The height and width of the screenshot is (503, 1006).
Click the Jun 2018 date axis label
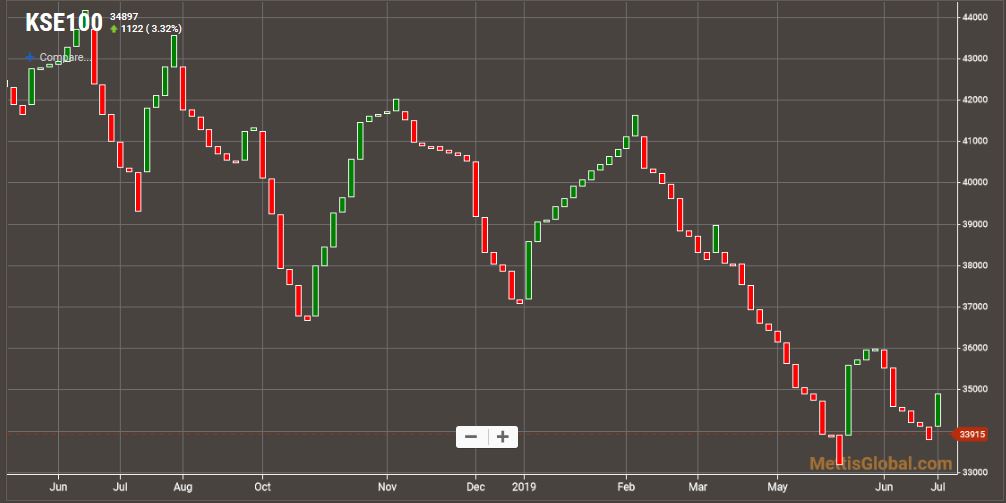click(x=58, y=486)
